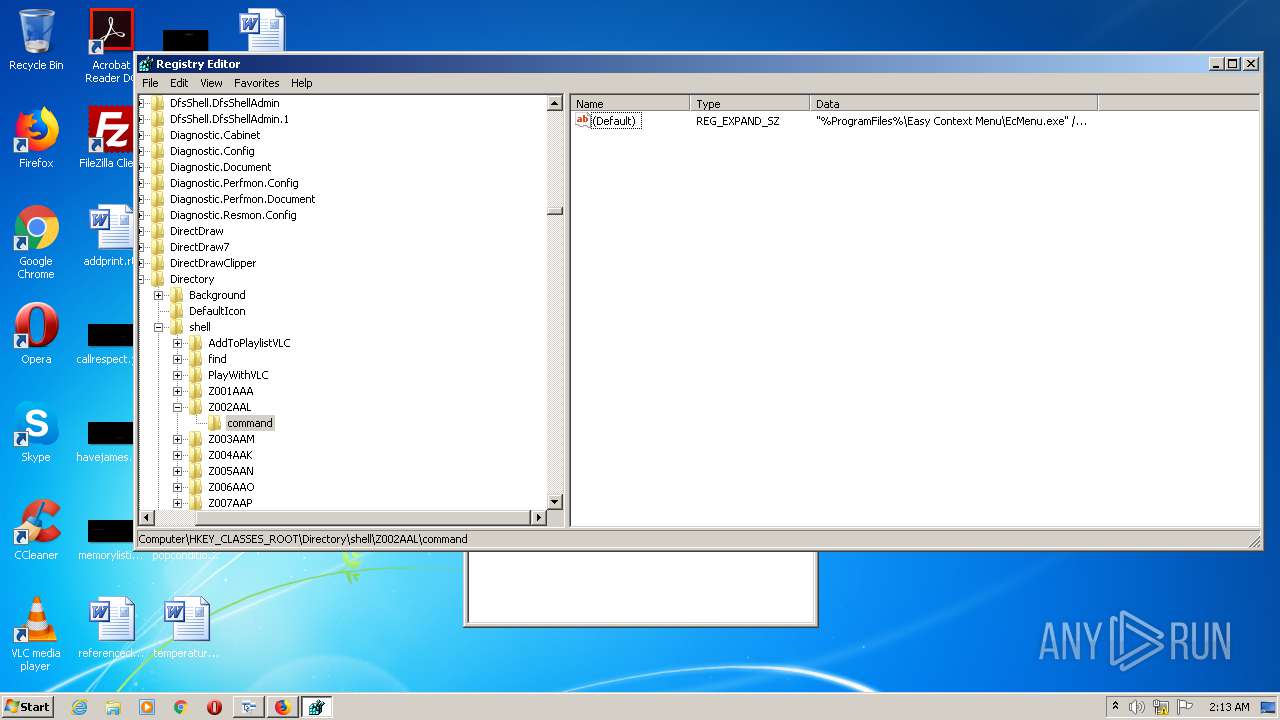Open the View menu
Image resolution: width=1280 pixels, height=720 pixels.
coord(211,83)
